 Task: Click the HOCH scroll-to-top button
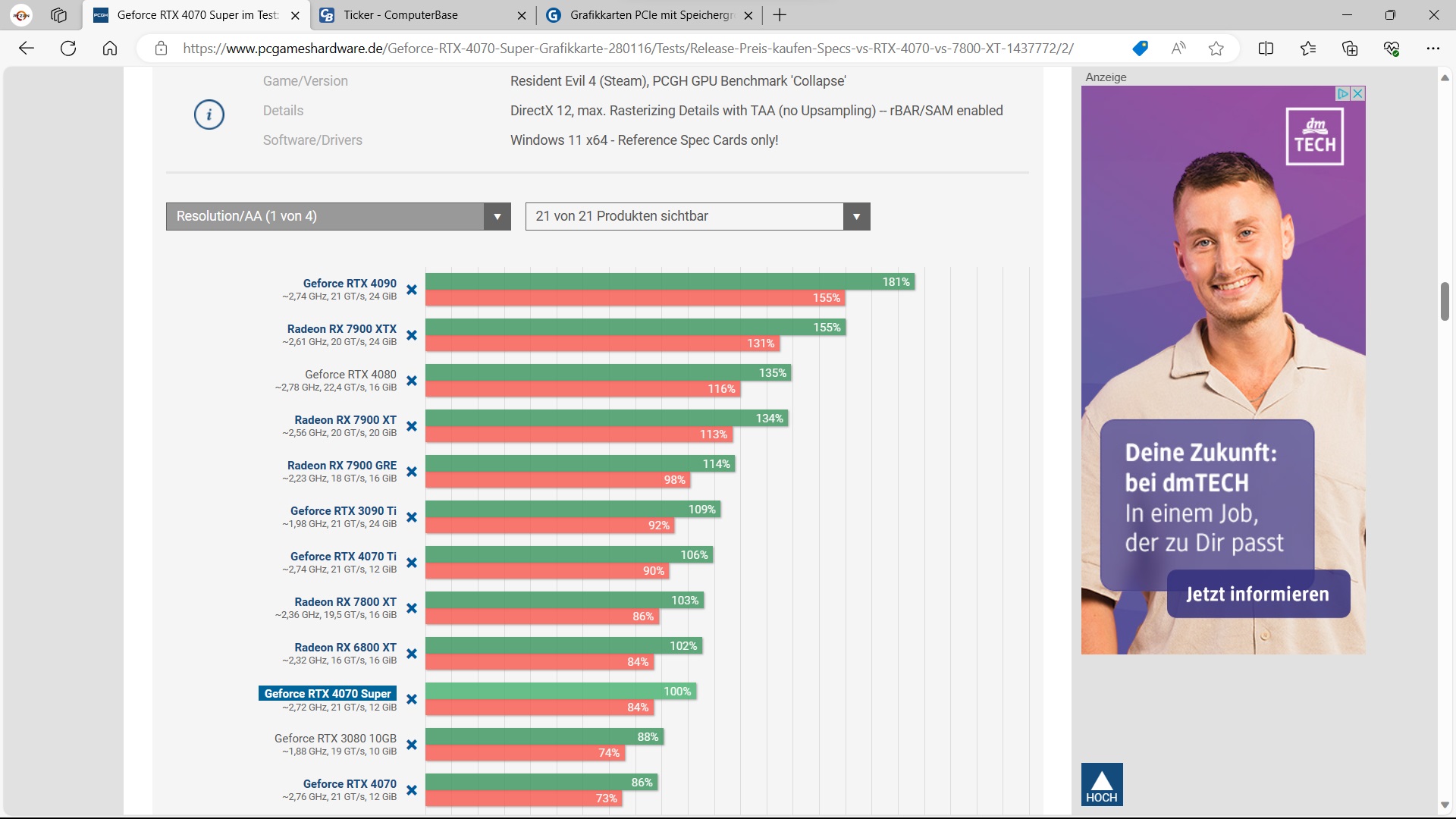(x=1101, y=784)
